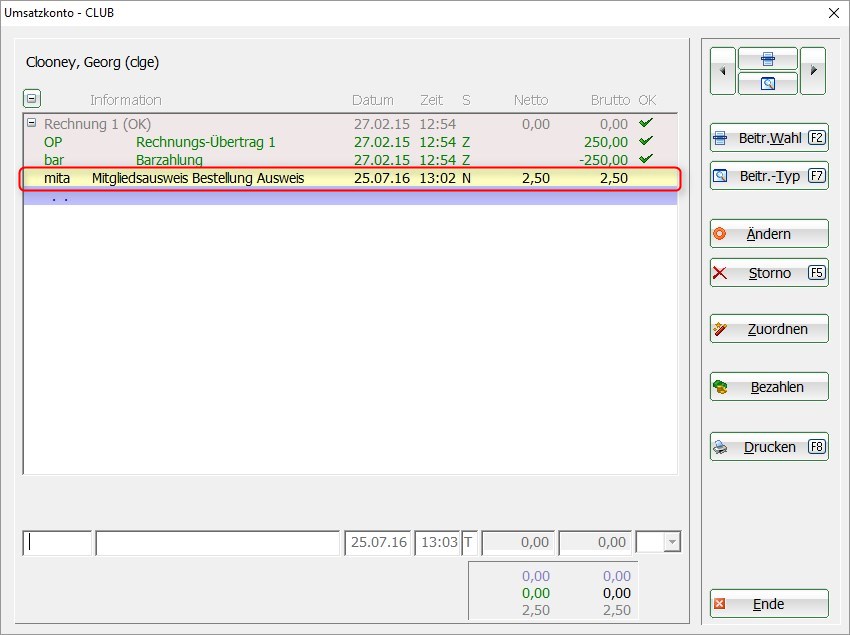This screenshot has width=850, height=635.
Task: Select the Rechnung 1 (OK) row
Action: (350, 124)
